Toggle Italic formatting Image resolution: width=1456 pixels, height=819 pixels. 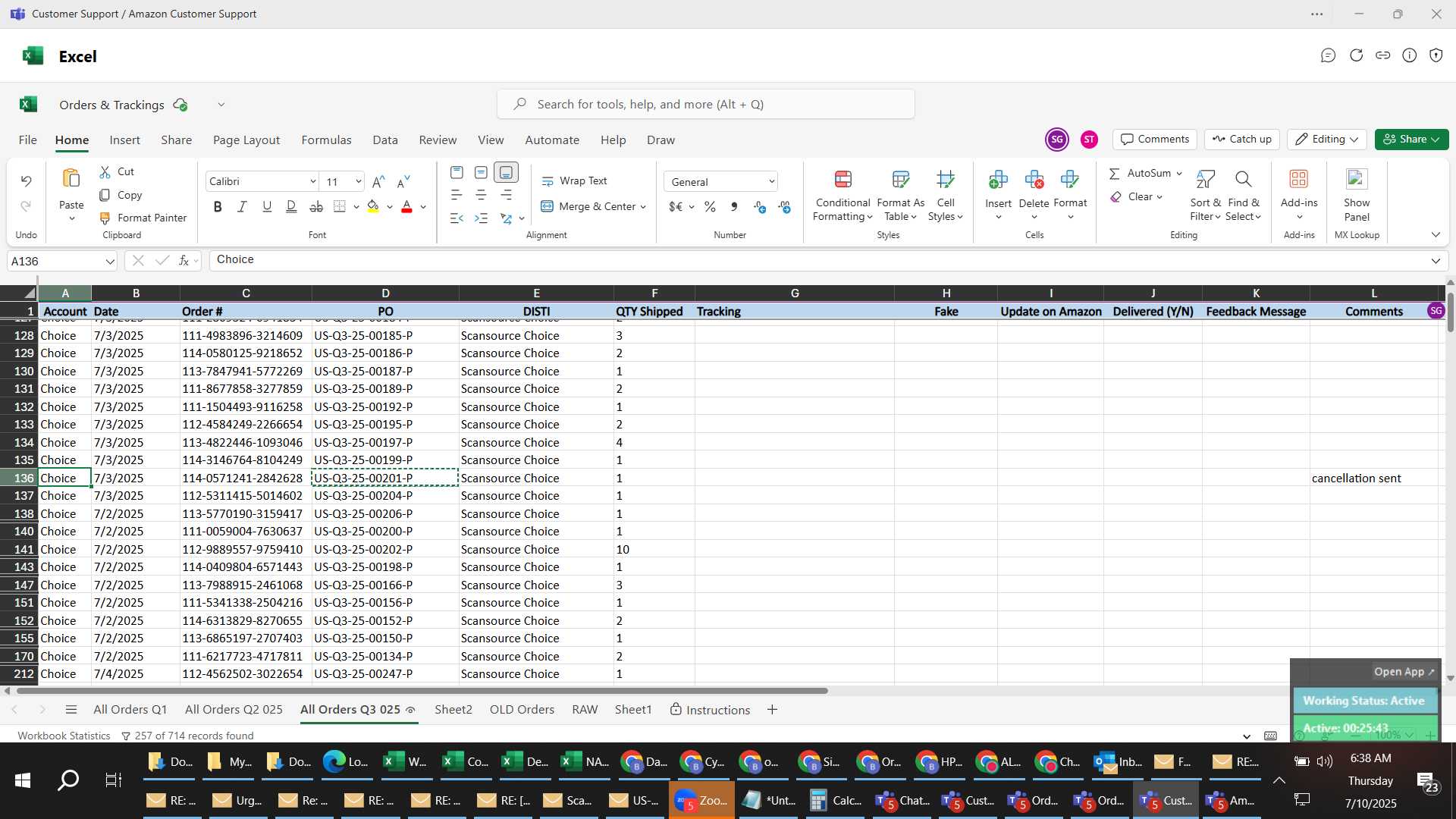242,206
